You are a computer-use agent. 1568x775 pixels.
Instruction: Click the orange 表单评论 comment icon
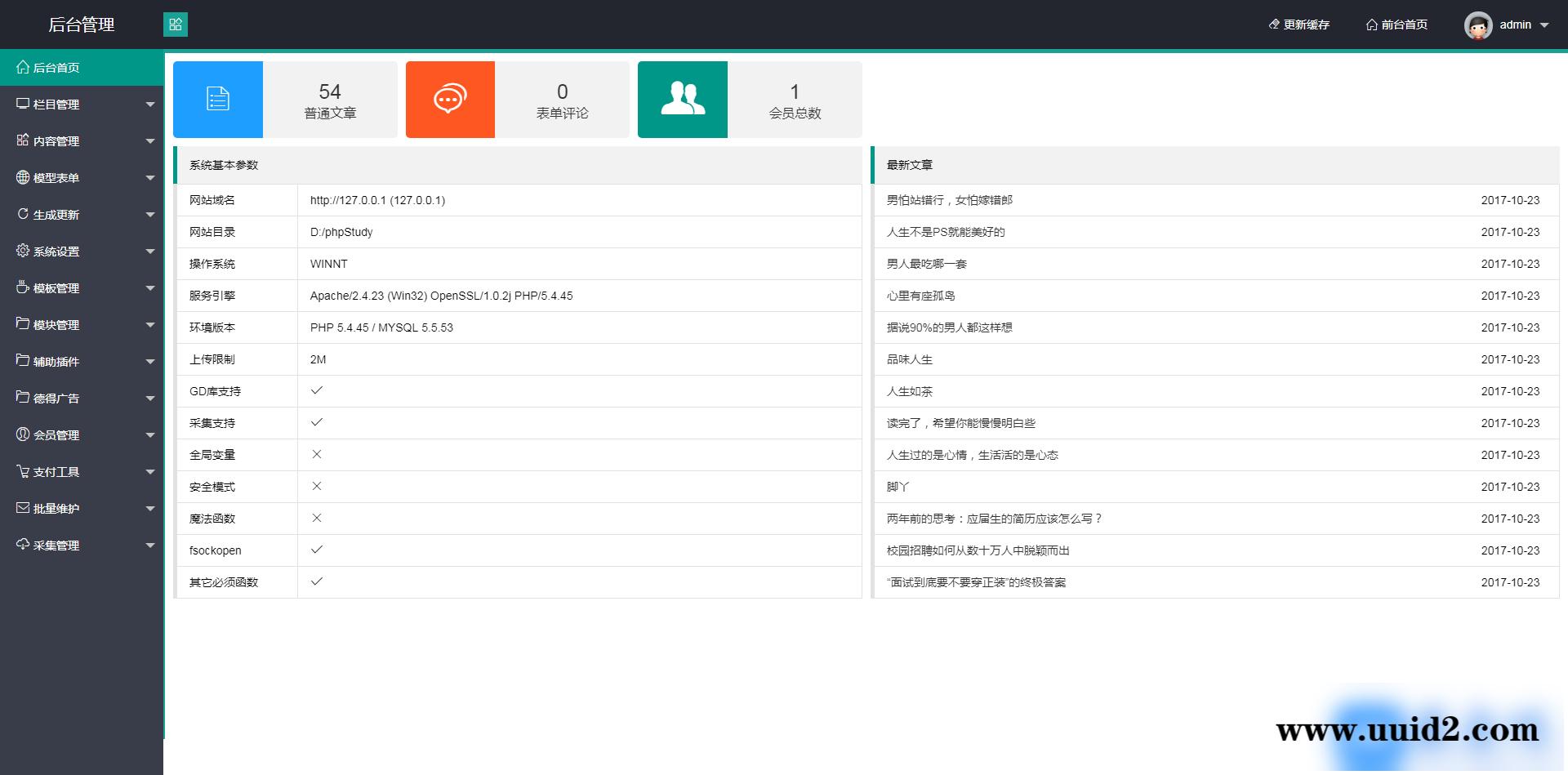[x=450, y=99]
